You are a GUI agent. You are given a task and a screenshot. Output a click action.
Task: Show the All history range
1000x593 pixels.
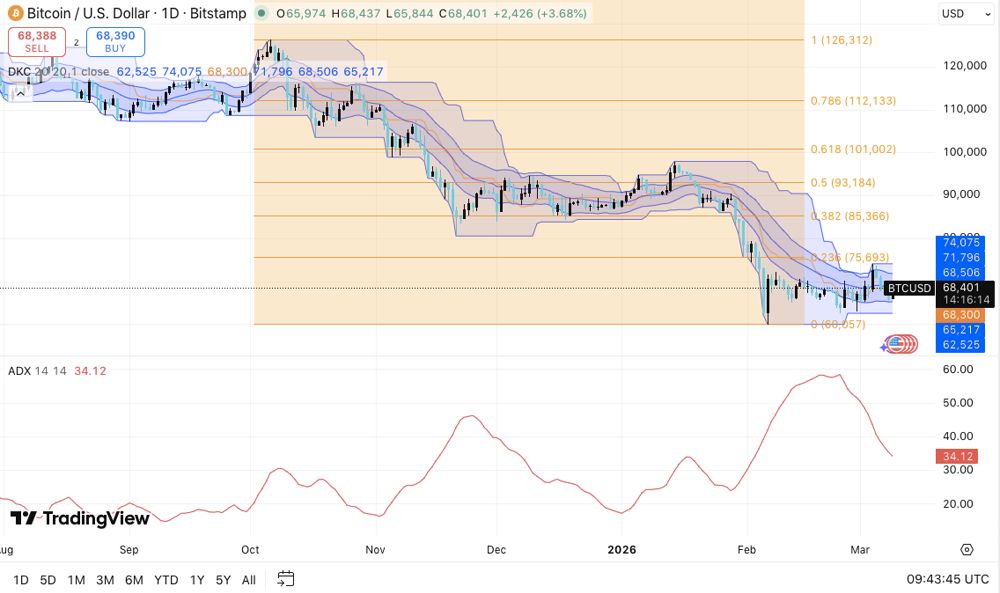(x=248, y=579)
